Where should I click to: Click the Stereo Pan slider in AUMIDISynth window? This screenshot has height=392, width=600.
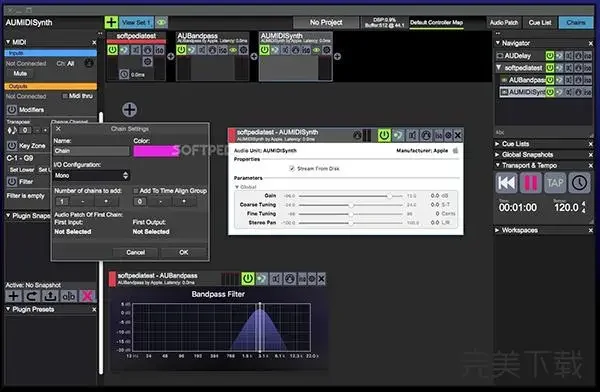click(350, 223)
